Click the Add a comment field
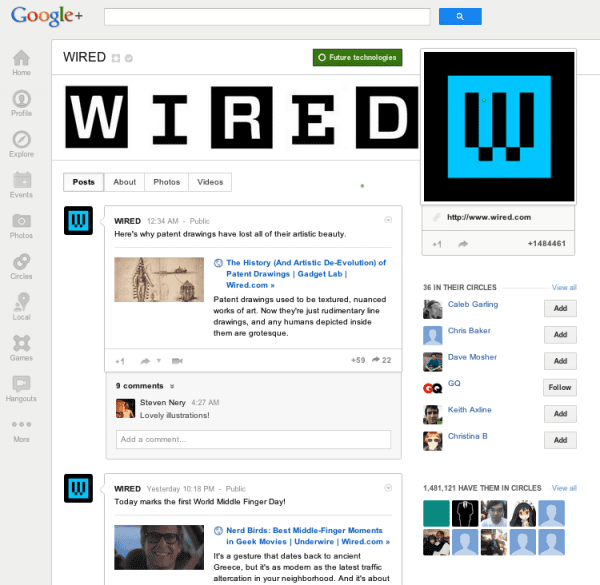This screenshot has width=600, height=585. coord(253,439)
